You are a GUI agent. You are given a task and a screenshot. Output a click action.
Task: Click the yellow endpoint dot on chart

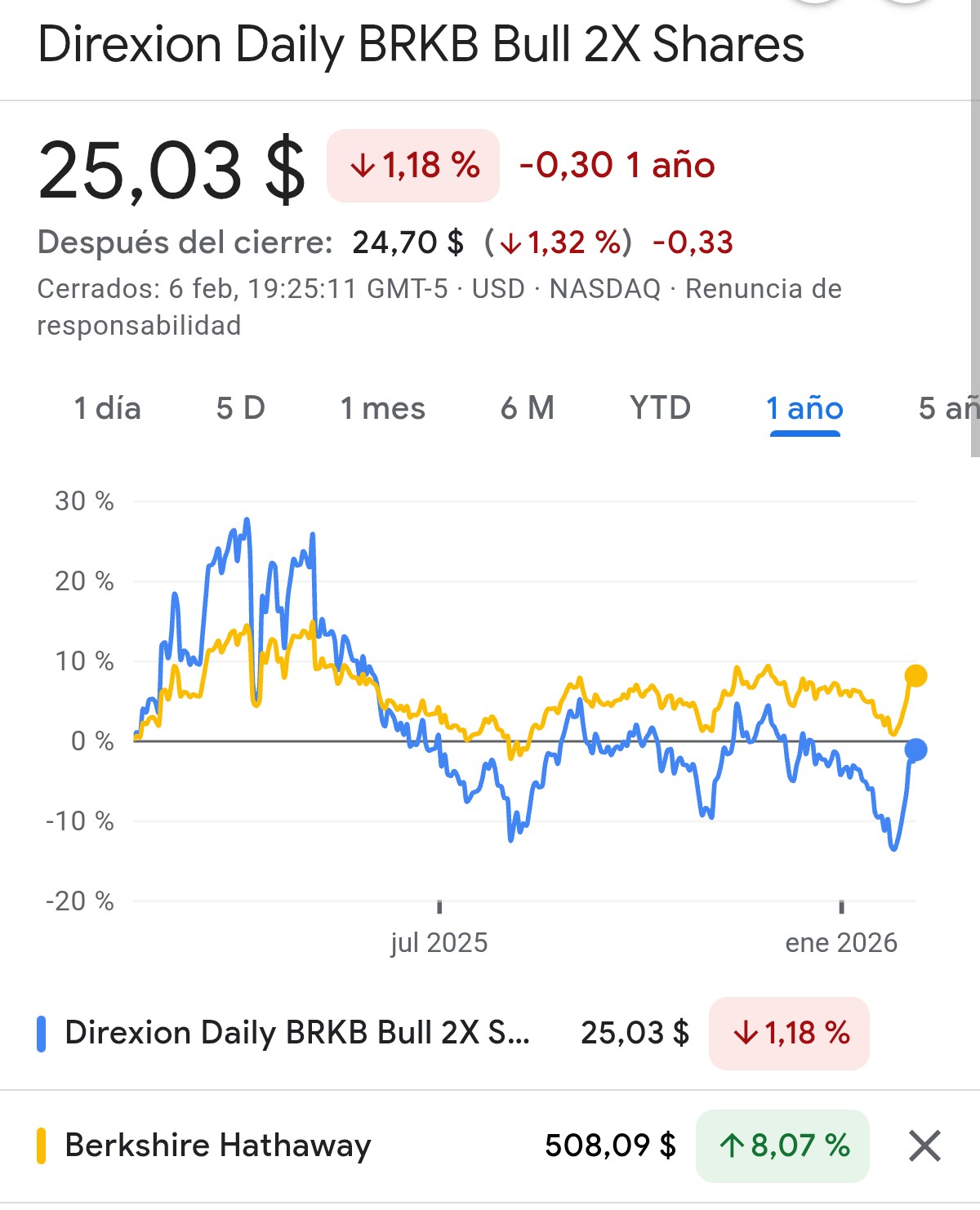coord(915,676)
